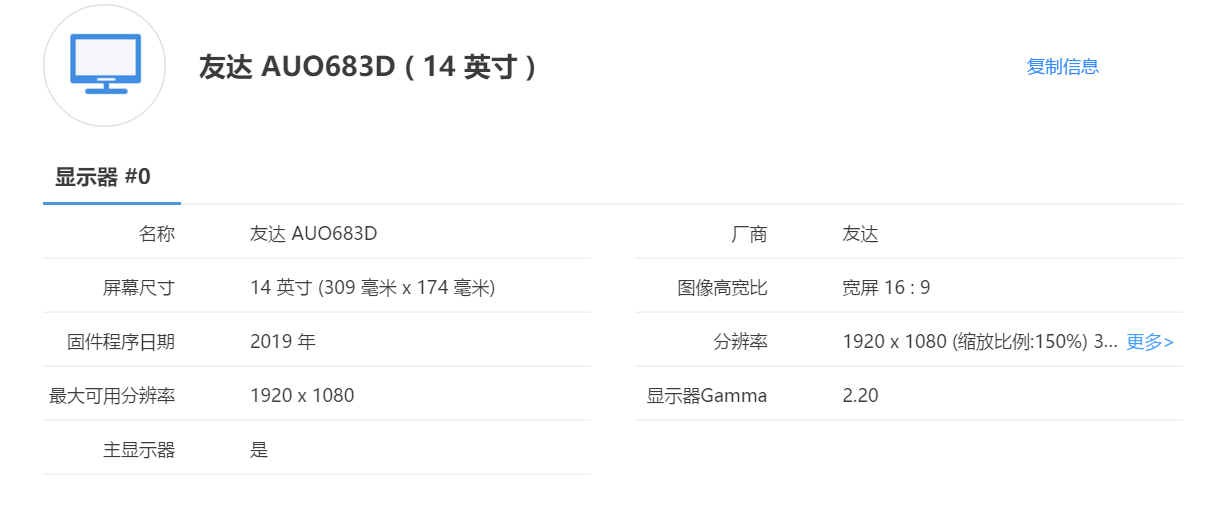Click the 2019 年 firmware date value
This screenshot has width=1211, height=521.
[x=283, y=342]
